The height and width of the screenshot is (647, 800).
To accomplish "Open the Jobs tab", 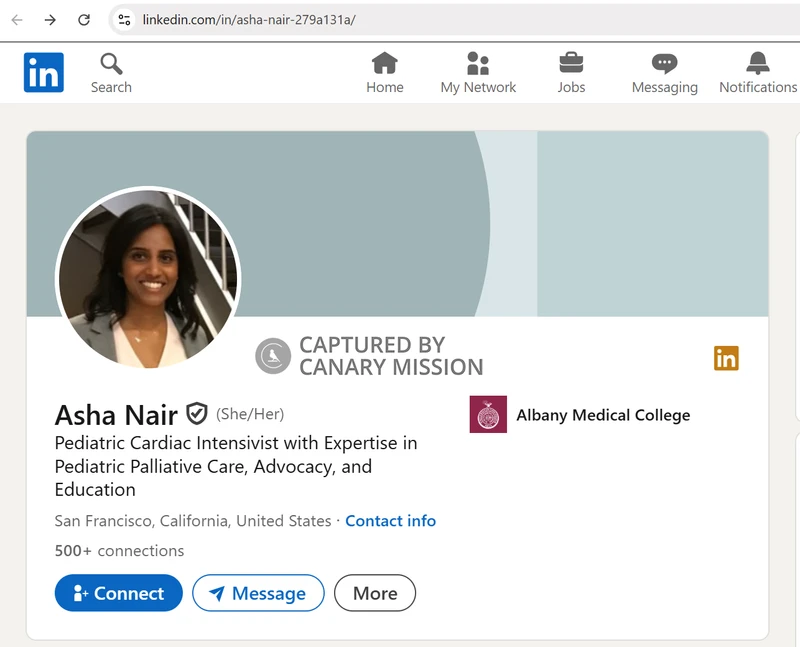I will pos(571,73).
